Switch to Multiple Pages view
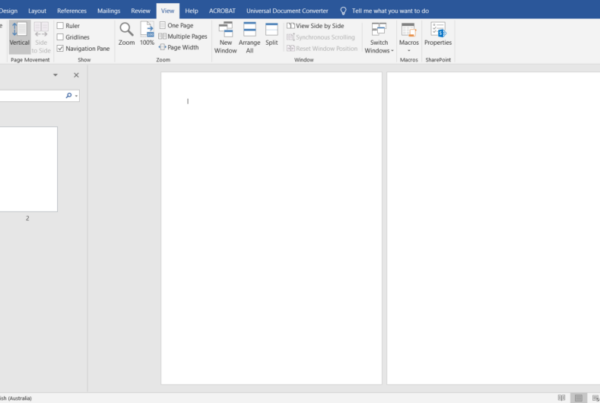The image size is (600, 403). coord(183,36)
